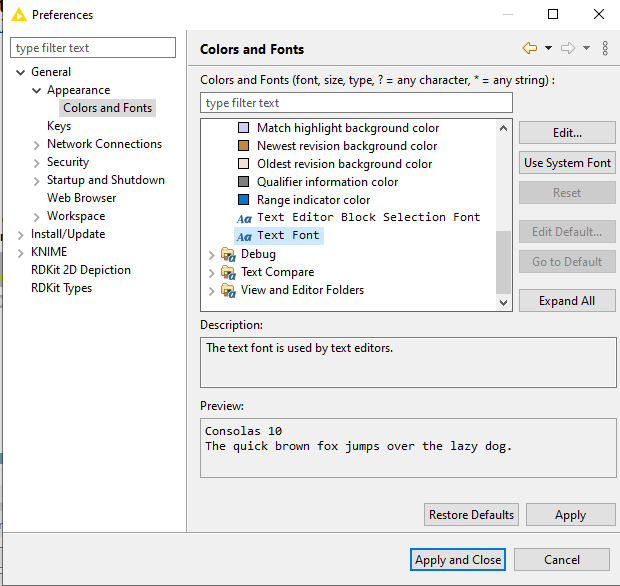Click the Aa icon beside Text Font
Screen dimensions: 620x586
coord(244,236)
